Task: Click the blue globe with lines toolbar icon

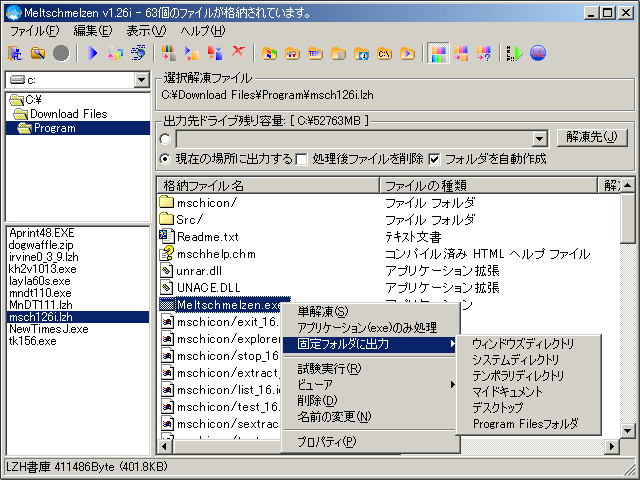Action: (139, 53)
